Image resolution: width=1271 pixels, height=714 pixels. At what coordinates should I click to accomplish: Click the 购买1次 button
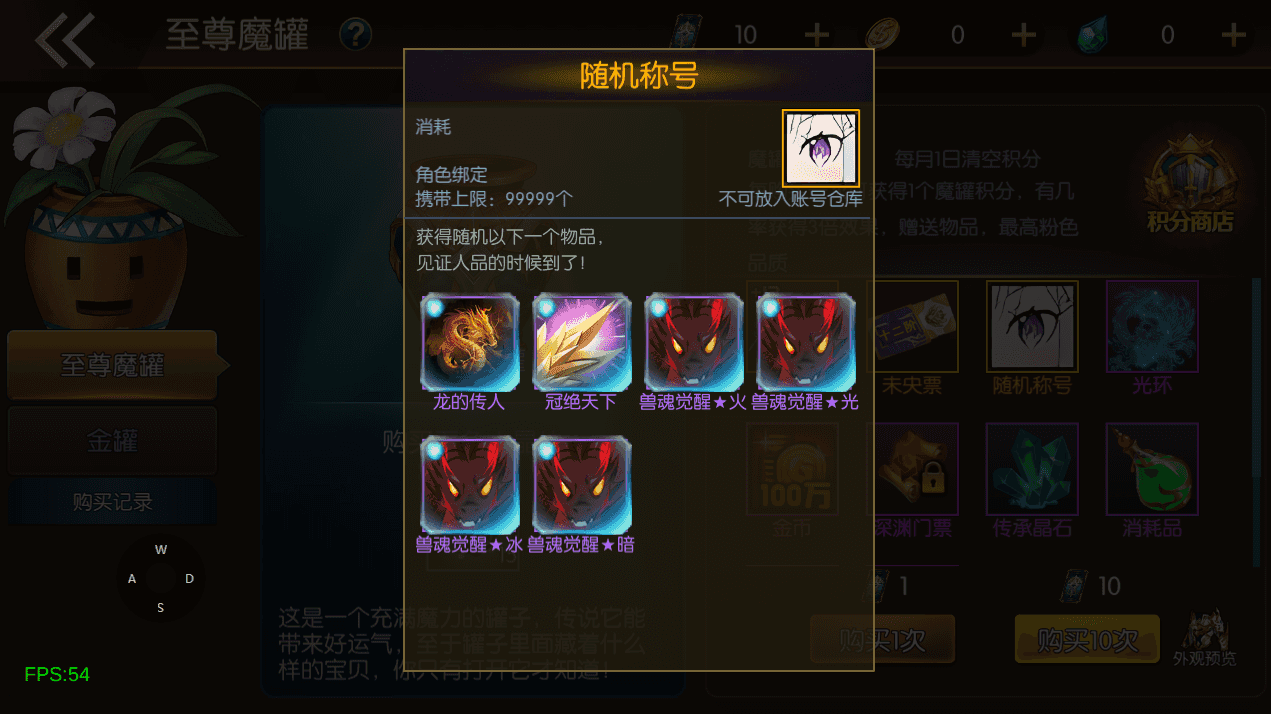click(882, 639)
